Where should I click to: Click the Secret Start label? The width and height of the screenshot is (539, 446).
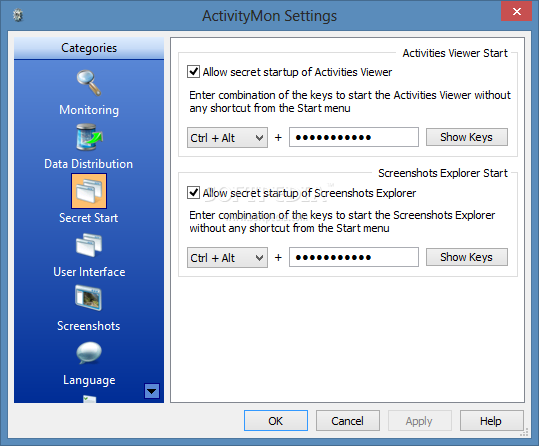[x=89, y=218]
